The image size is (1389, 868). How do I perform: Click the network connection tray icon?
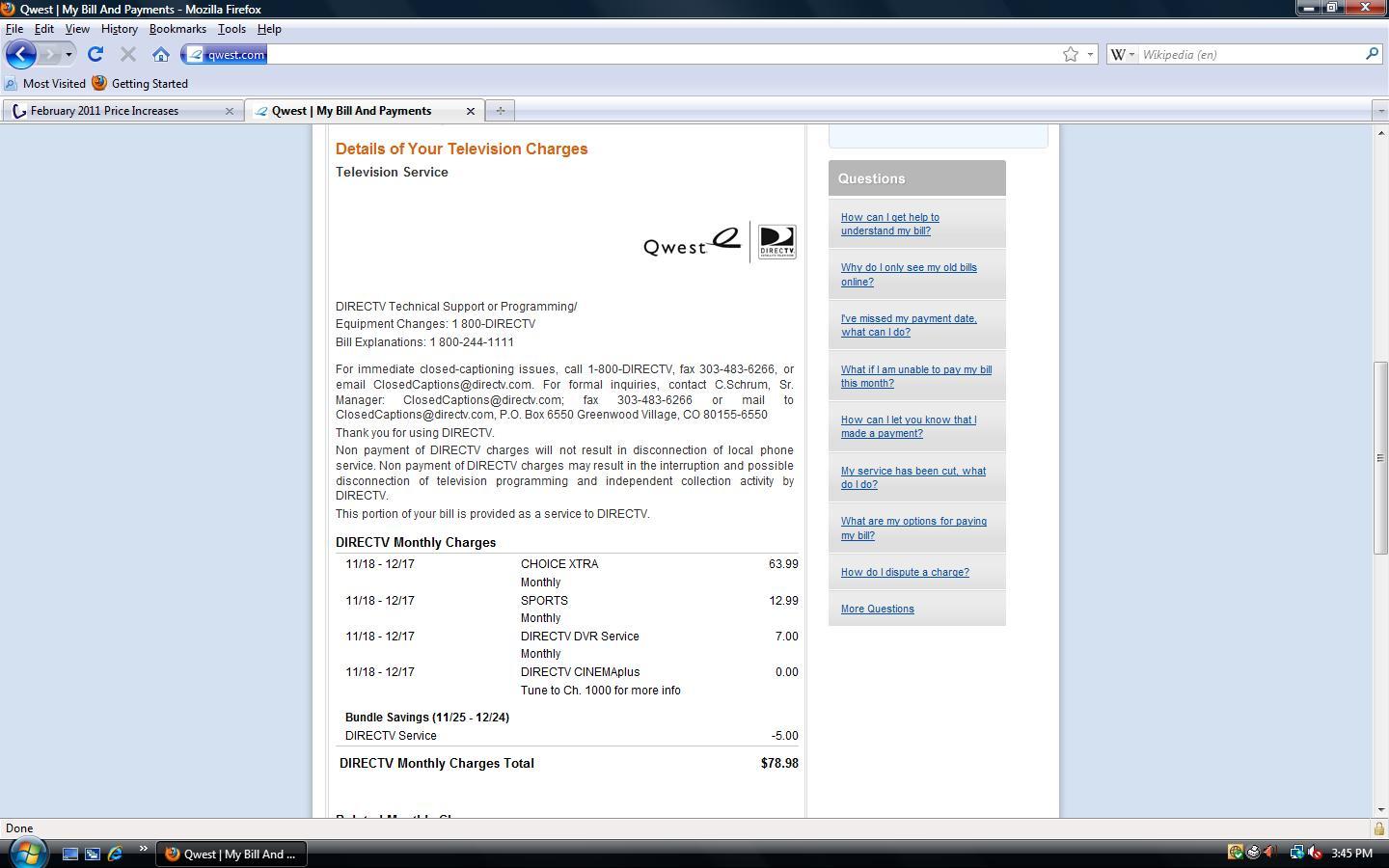tap(1296, 853)
